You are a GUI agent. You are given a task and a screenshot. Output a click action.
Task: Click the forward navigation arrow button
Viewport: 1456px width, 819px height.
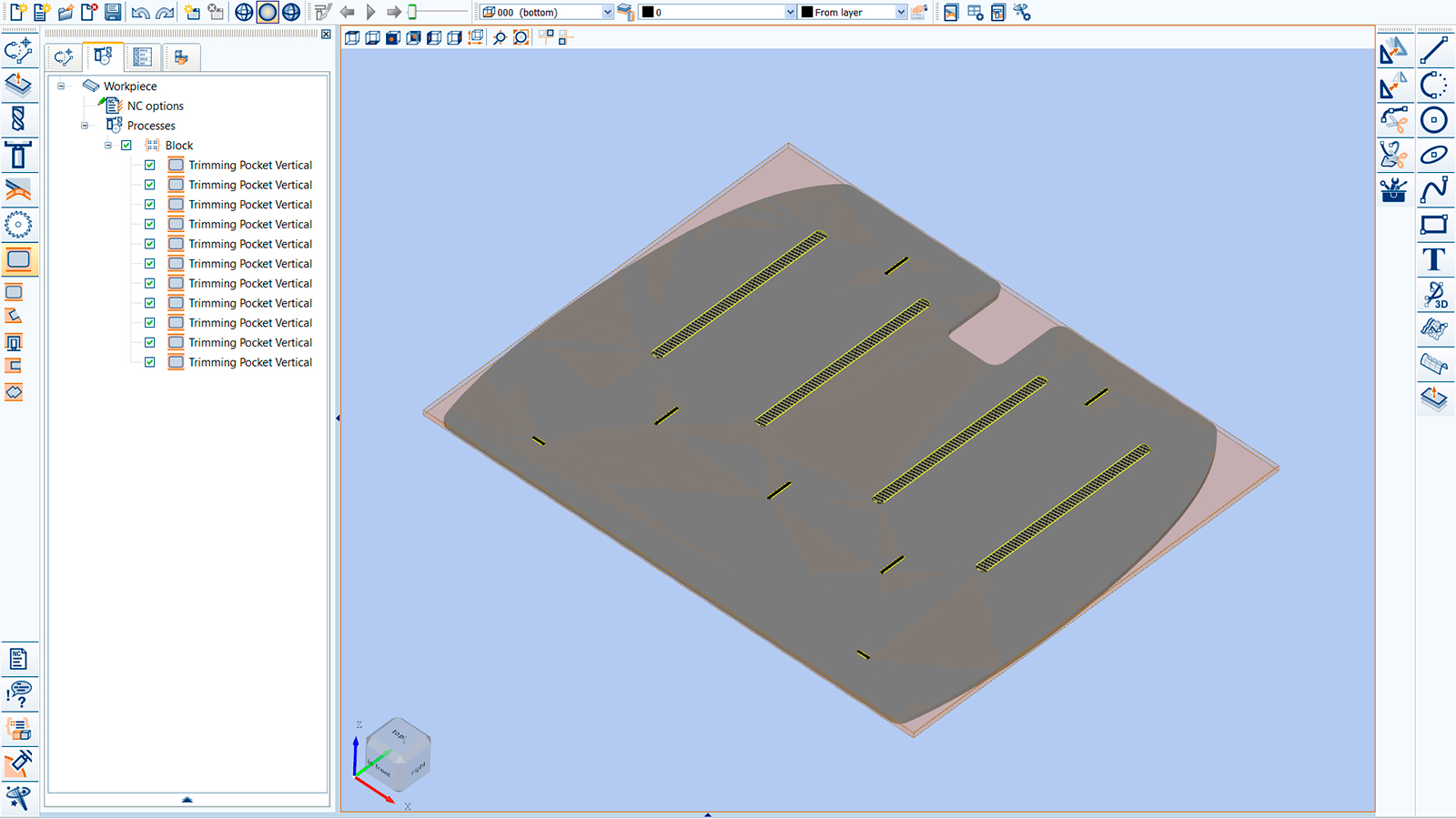(x=392, y=12)
